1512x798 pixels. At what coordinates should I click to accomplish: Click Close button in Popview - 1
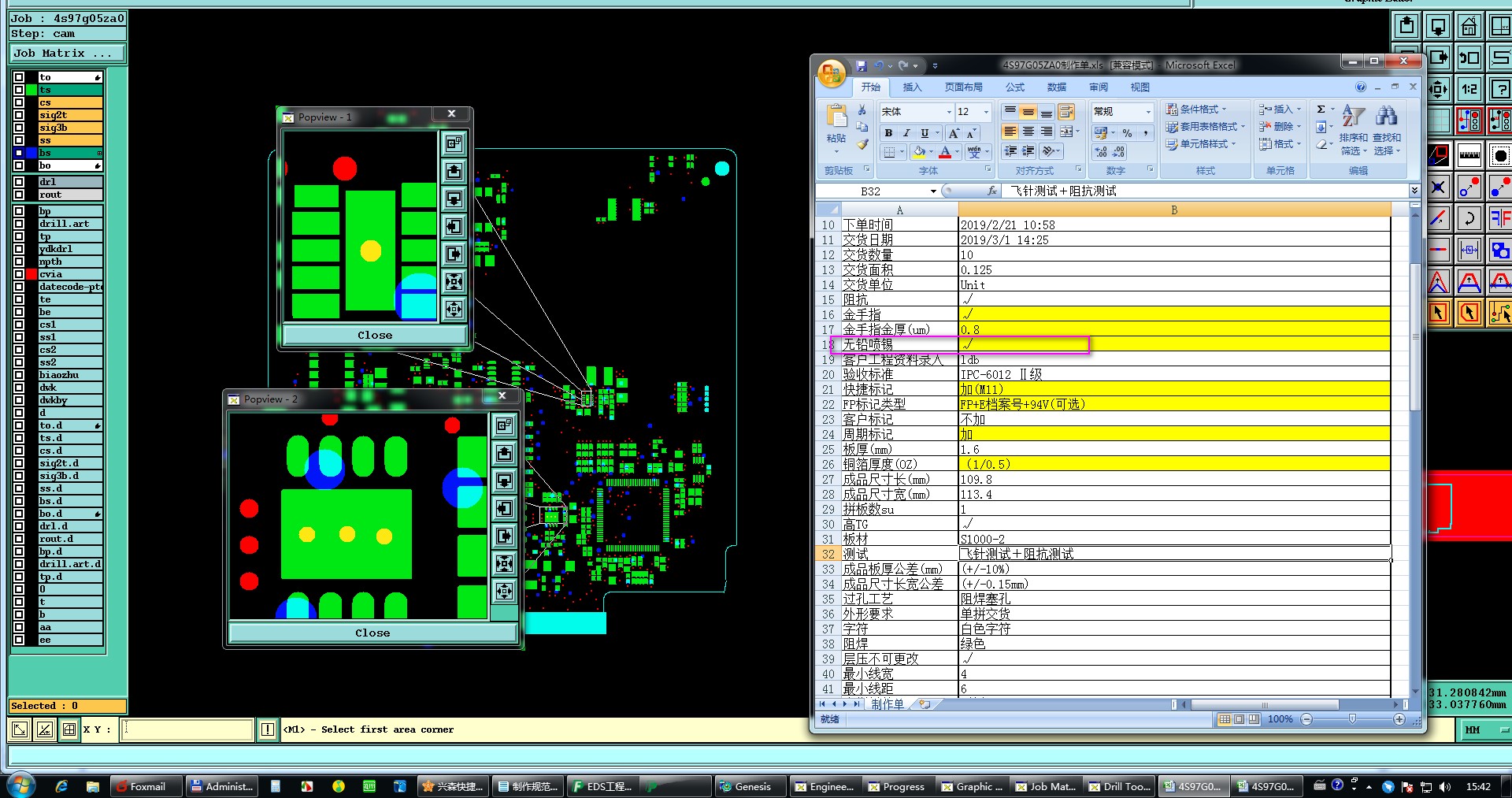coord(375,335)
